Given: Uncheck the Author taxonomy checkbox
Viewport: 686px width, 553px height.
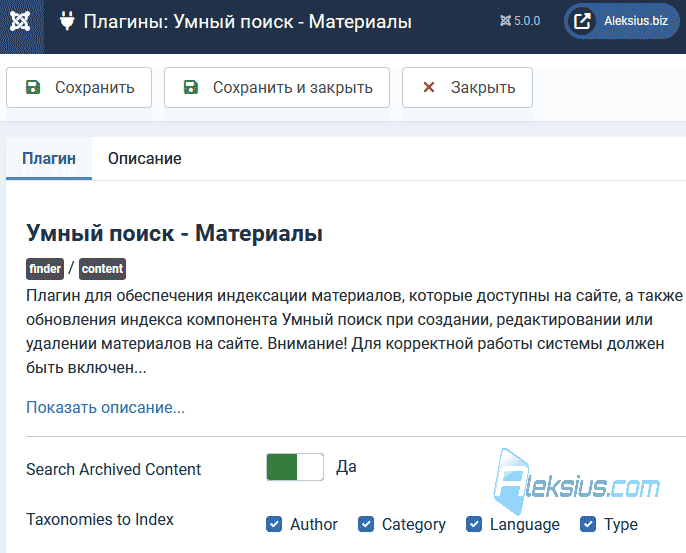Looking at the screenshot, I should tap(274, 524).
